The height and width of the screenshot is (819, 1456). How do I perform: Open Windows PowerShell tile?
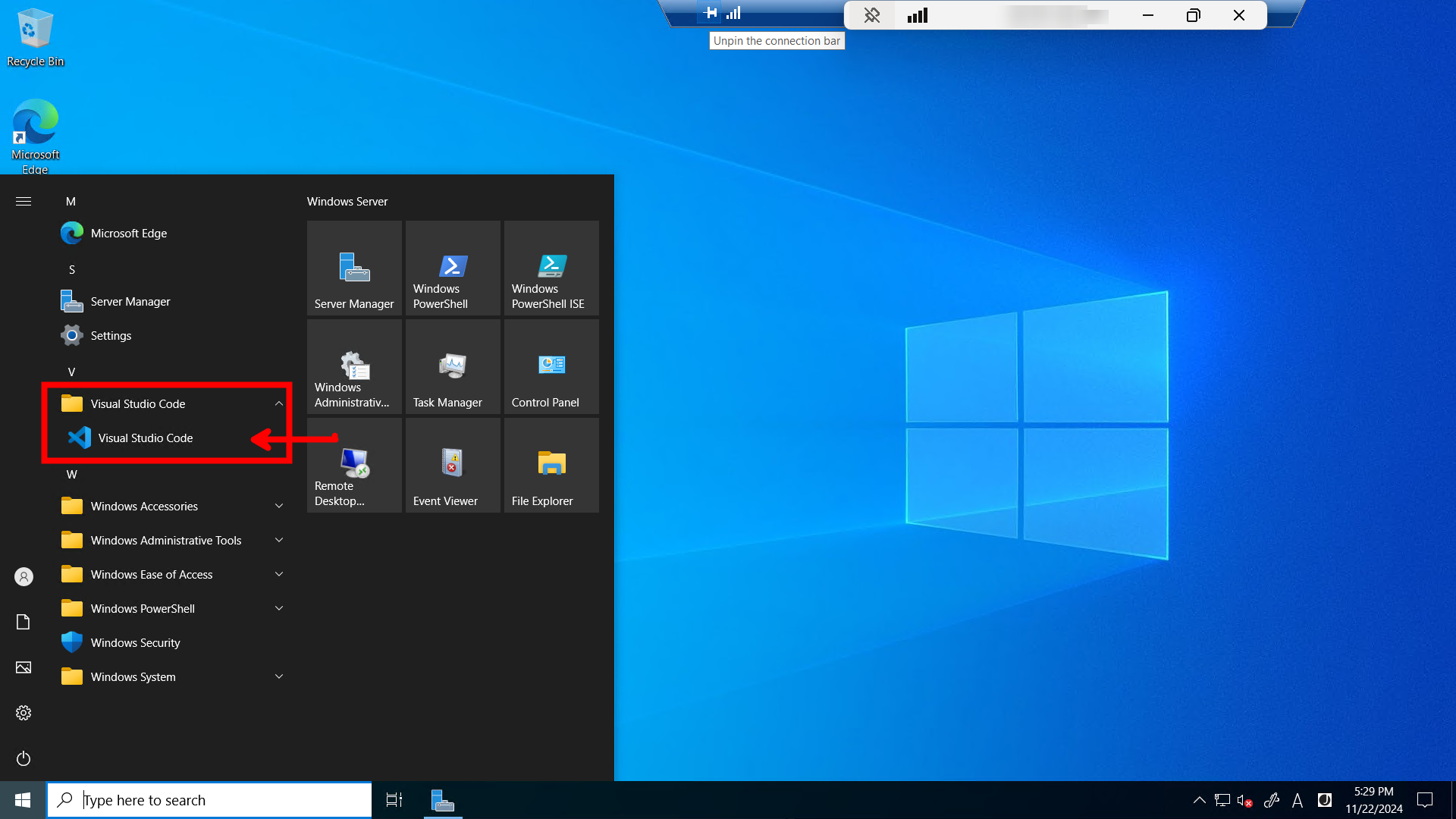pyautogui.click(x=453, y=268)
